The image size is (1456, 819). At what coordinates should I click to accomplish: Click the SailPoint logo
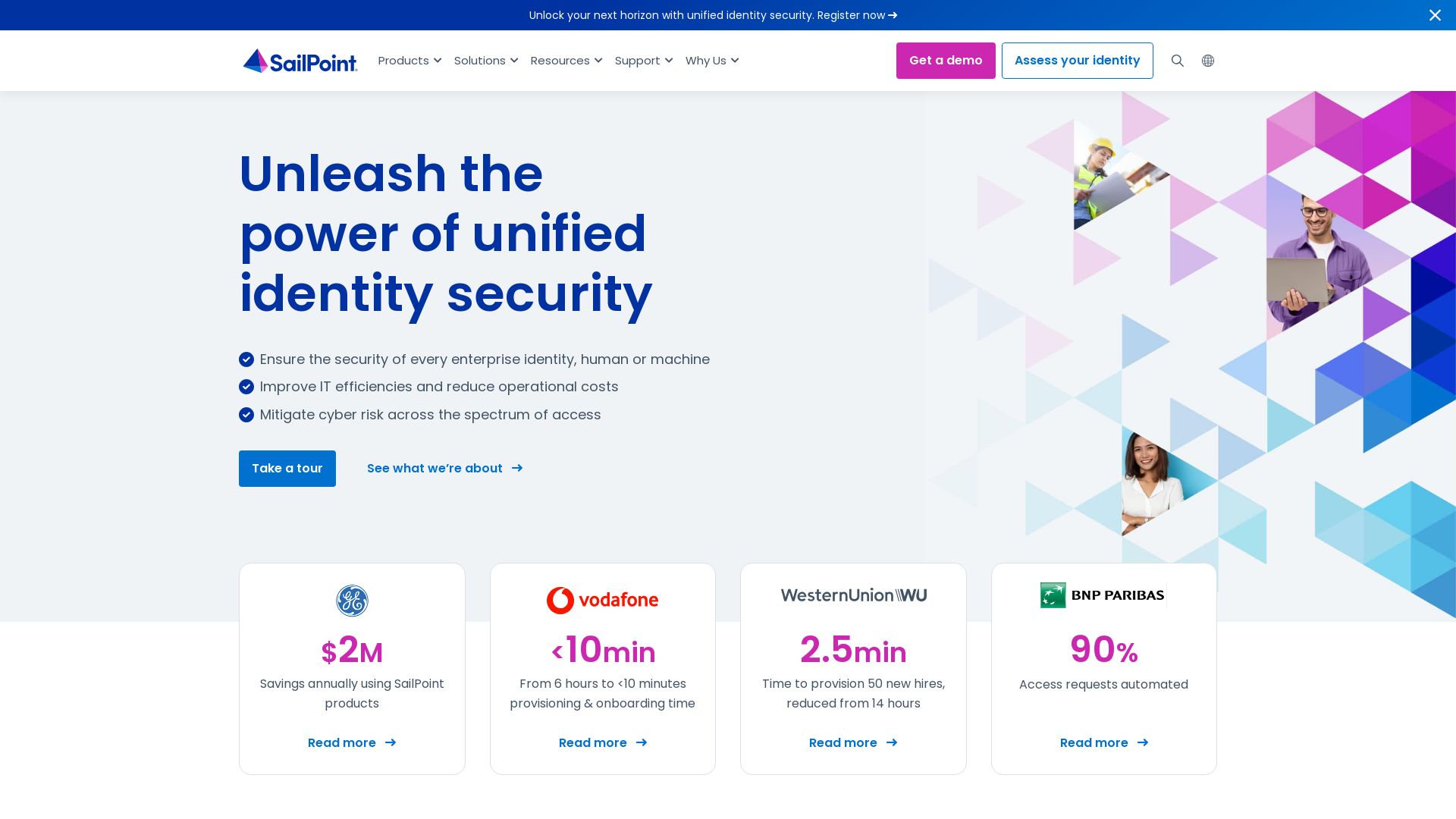[x=300, y=61]
